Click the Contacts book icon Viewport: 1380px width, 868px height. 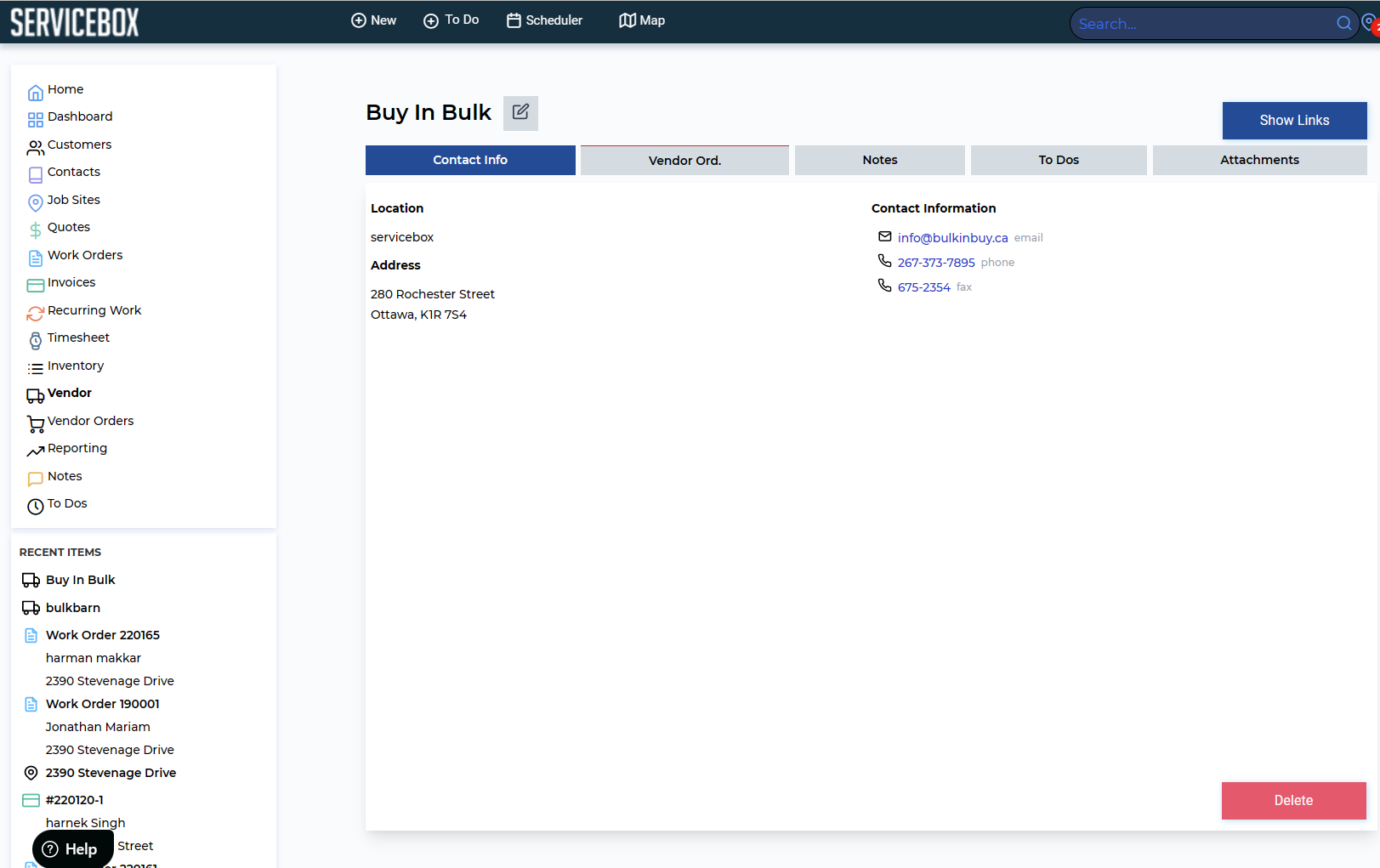click(x=36, y=175)
